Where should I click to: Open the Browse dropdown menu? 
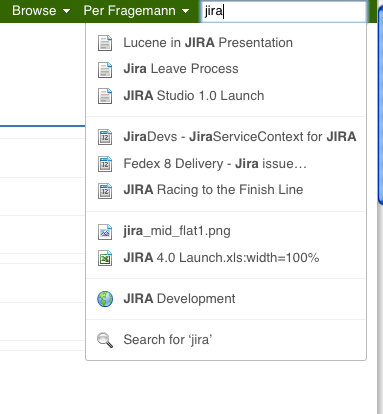41,11
